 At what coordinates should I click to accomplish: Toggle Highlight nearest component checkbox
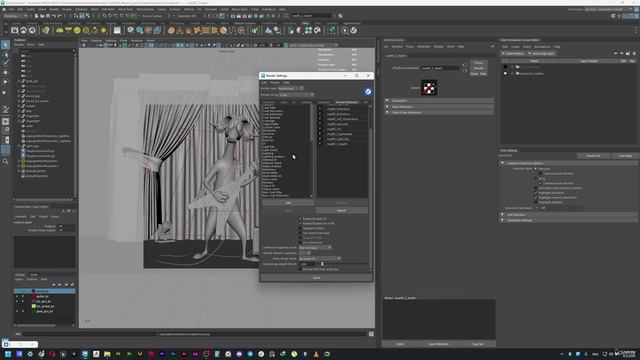pos(536,198)
